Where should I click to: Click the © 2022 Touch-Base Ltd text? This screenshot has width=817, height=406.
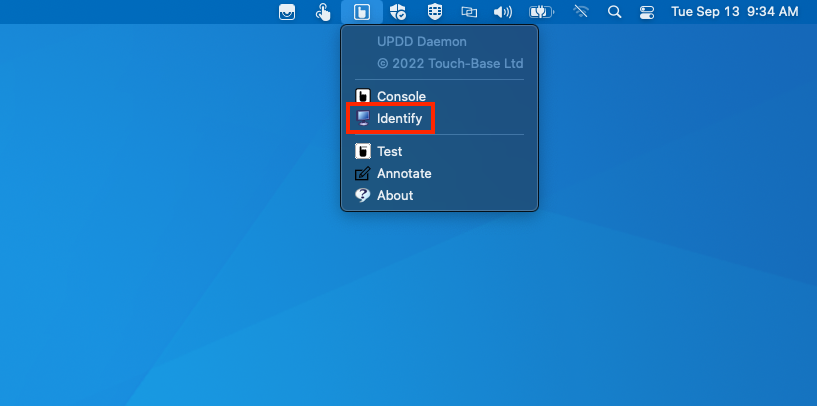450,64
